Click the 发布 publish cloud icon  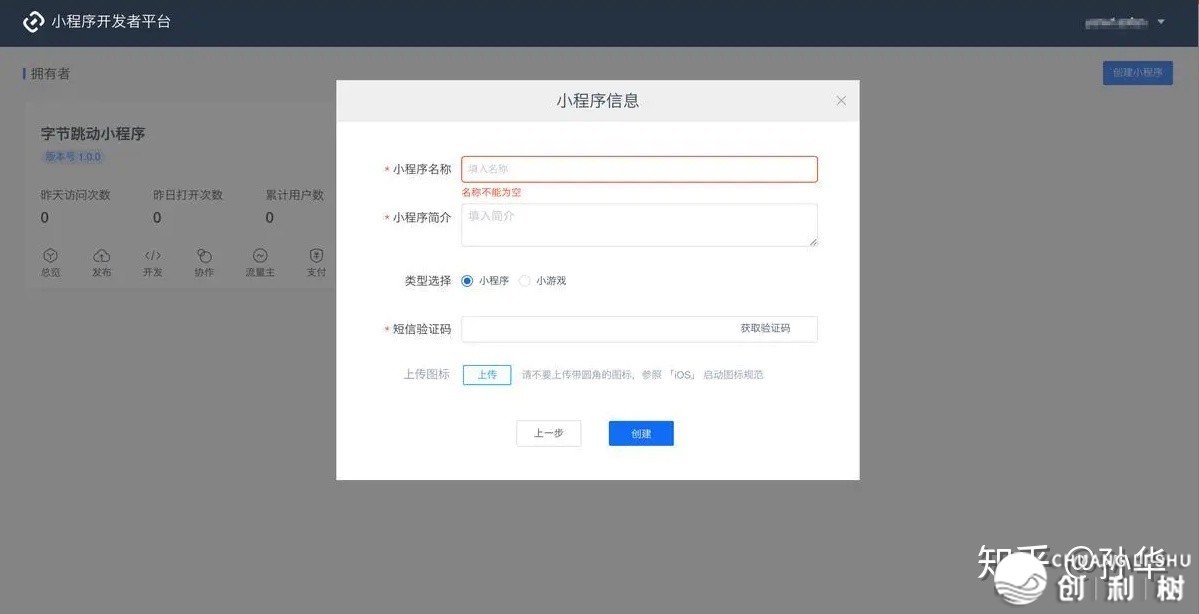click(102, 257)
